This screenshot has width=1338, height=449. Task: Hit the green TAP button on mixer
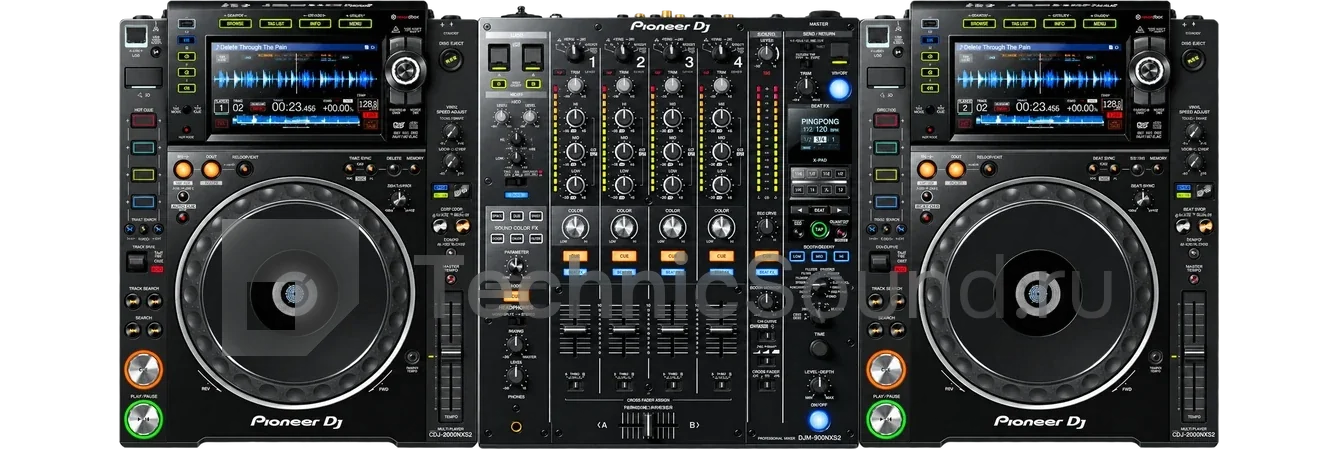click(x=818, y=228)
